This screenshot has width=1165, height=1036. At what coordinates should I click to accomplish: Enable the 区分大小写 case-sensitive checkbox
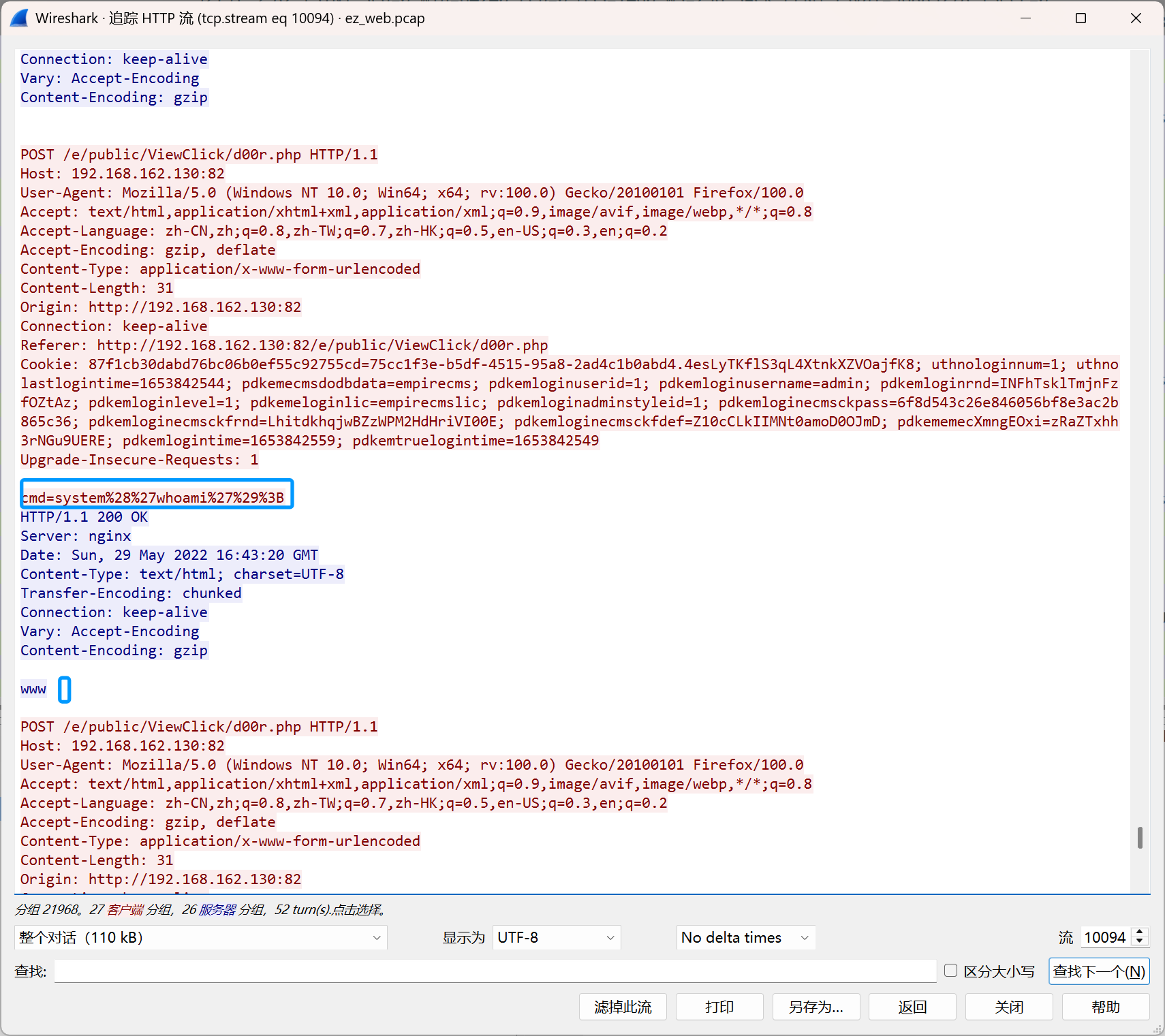tap(951, 971)
